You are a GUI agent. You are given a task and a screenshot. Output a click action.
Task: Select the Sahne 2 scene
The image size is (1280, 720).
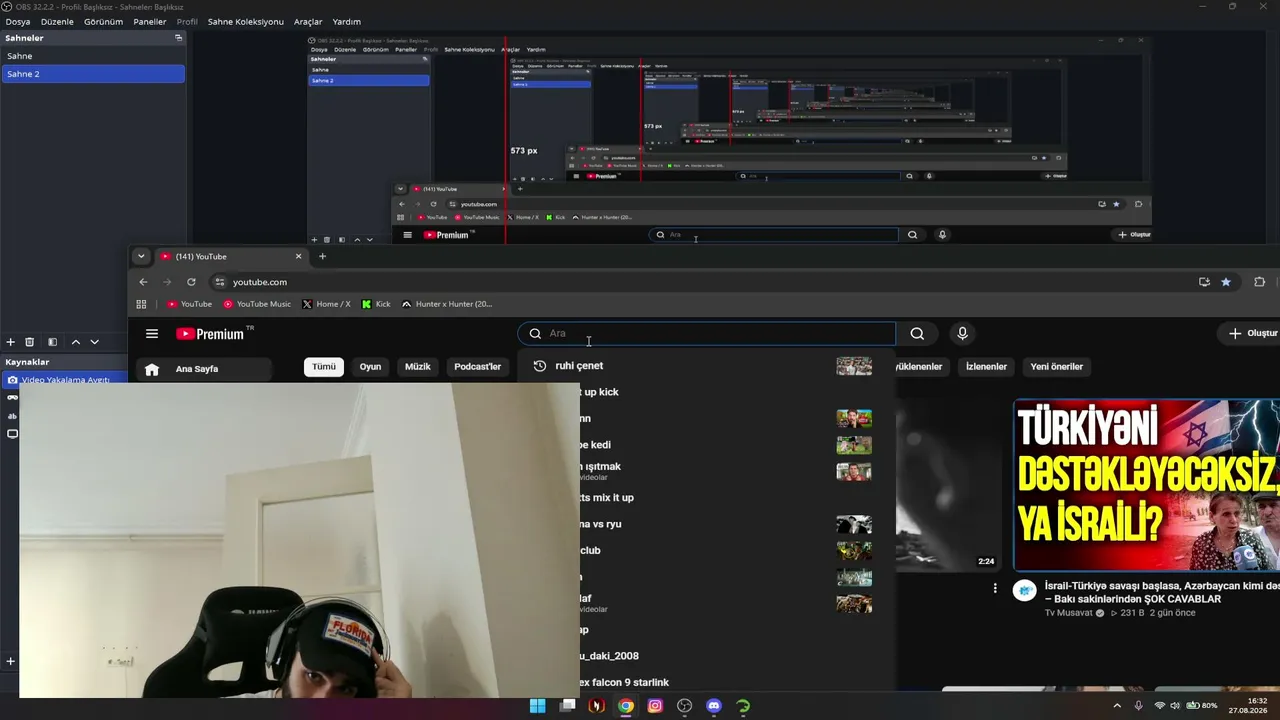pyautogui.click(x=93, y=74)
